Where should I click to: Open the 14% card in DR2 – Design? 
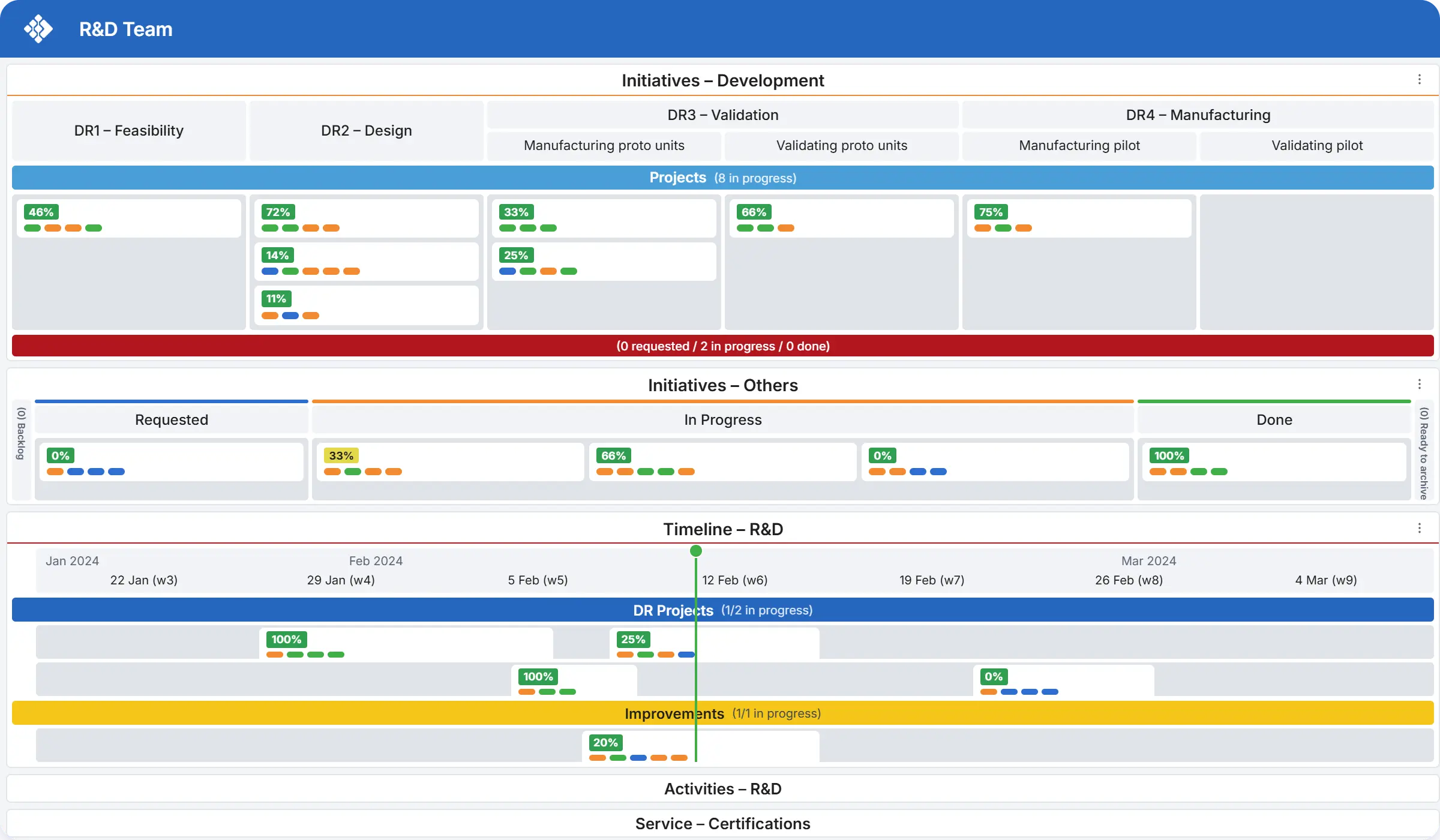(367, 262)
